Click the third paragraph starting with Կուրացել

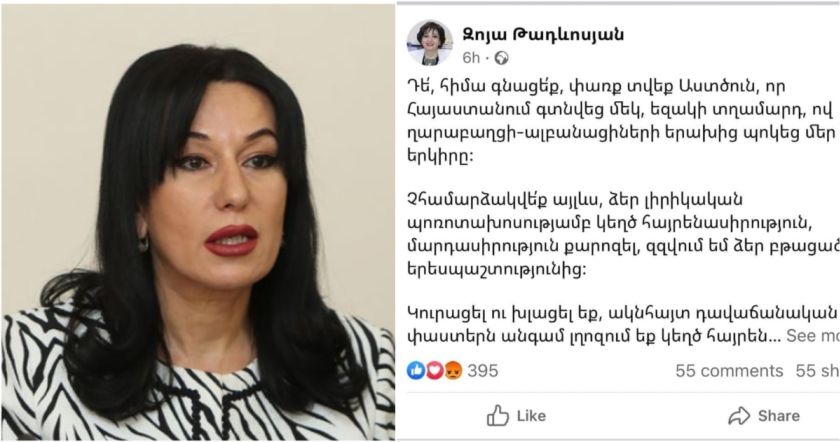click(621, 324)
